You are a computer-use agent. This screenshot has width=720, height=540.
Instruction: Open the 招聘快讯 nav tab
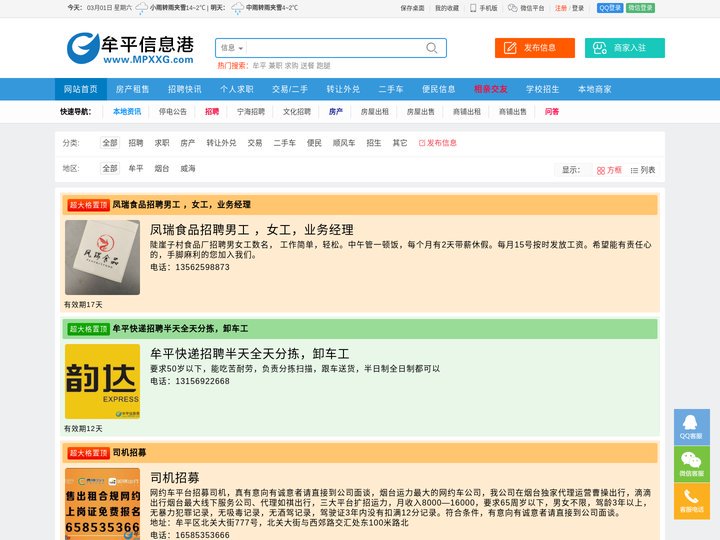[x=185, y=89]
